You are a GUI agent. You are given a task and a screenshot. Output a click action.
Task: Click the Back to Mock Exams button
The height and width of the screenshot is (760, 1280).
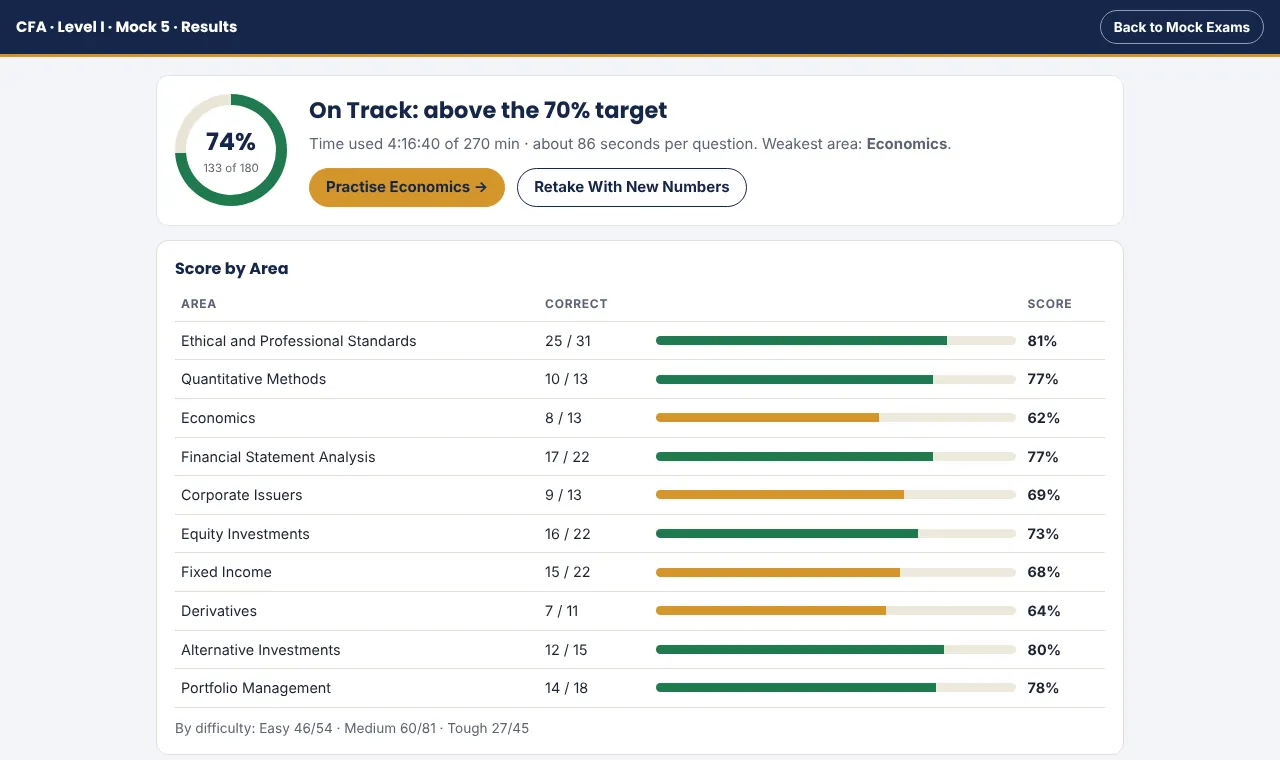click(x=1181, y=27)
